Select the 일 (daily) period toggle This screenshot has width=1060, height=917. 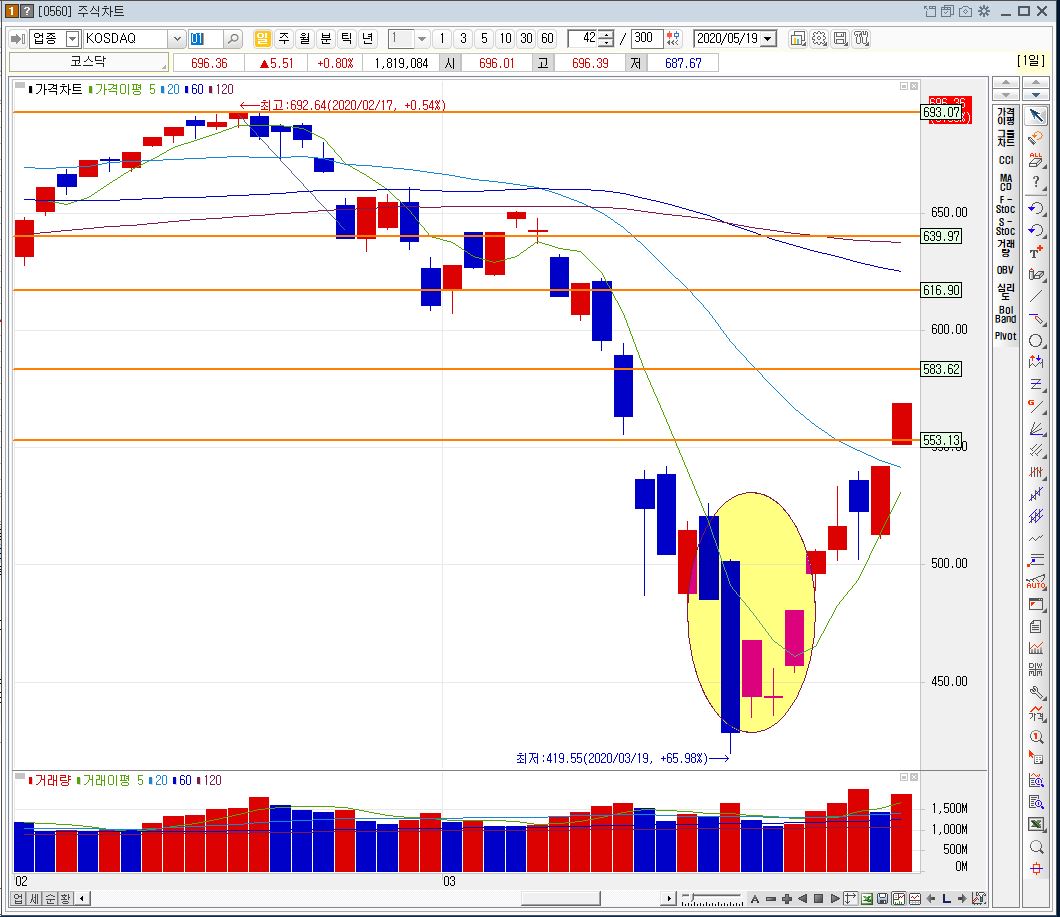pos(262,39)
